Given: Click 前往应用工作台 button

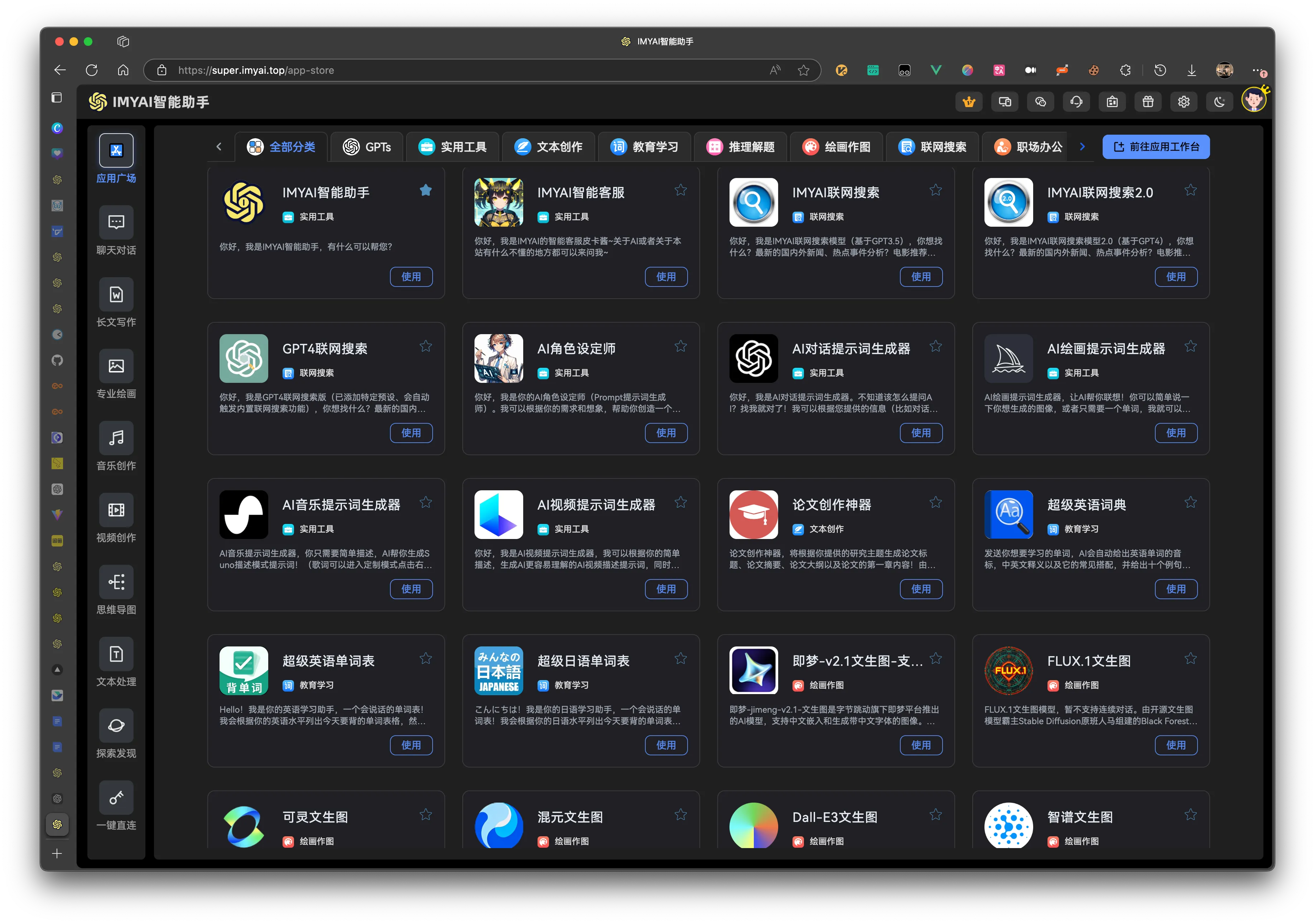Looking at the screenshot, I should pos(1156,146).
